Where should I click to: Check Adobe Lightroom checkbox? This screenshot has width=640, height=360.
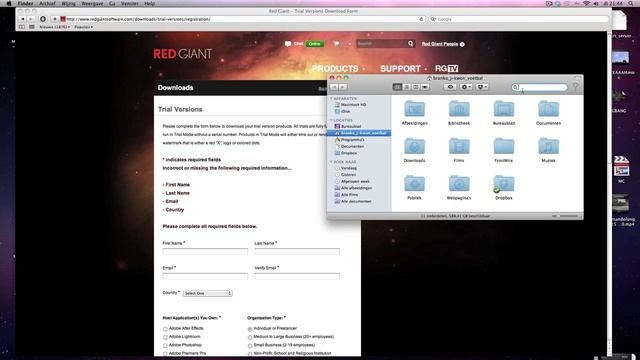coord(165,337)
